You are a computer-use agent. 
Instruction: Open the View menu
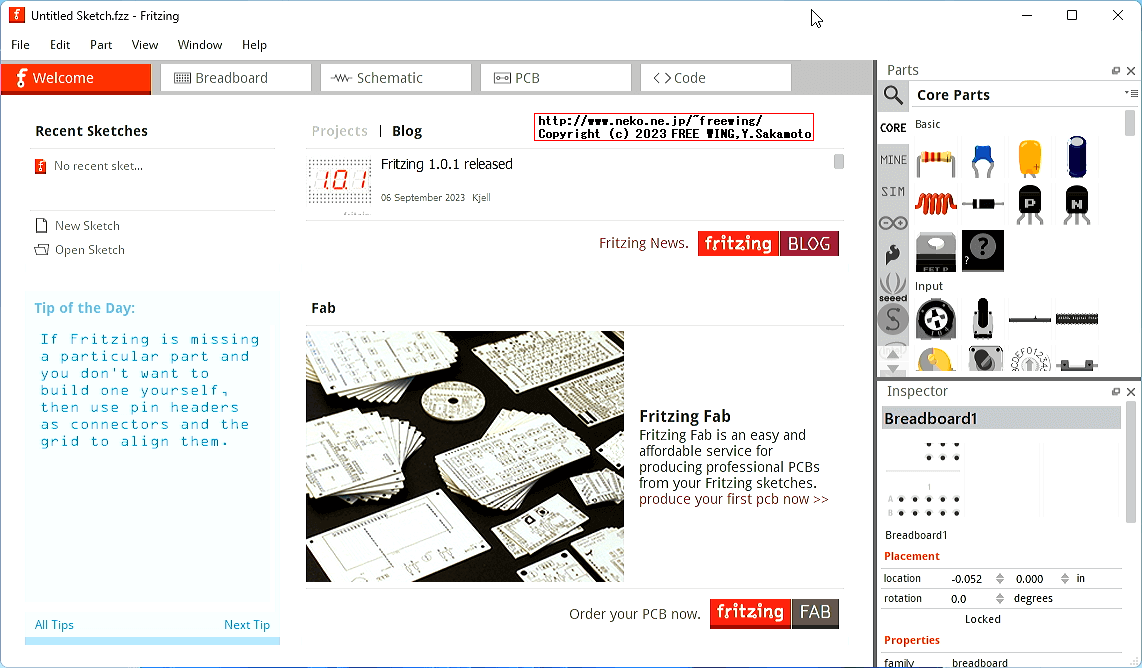pos(144,44)
